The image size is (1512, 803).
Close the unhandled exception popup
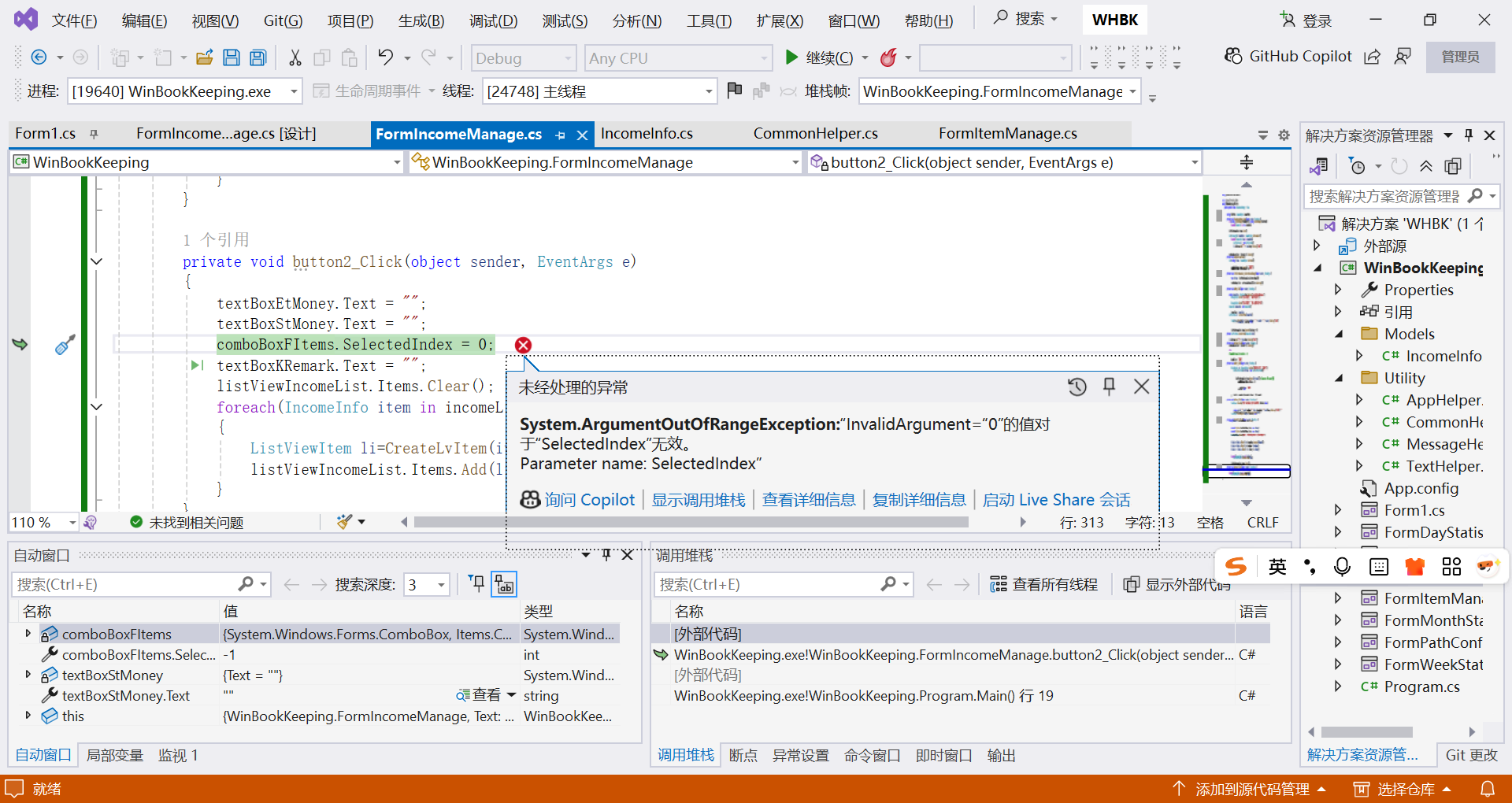[x=1141, y=387]
